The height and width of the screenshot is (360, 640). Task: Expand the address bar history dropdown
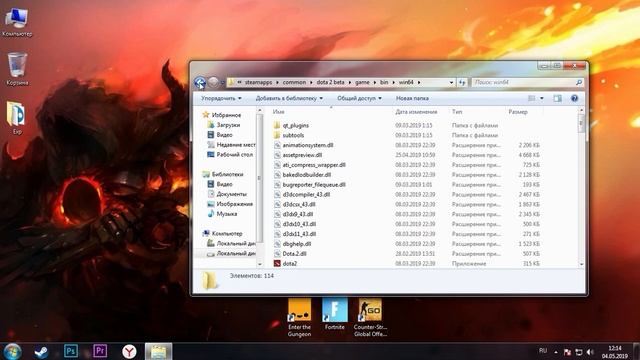(x=451, y=82)
